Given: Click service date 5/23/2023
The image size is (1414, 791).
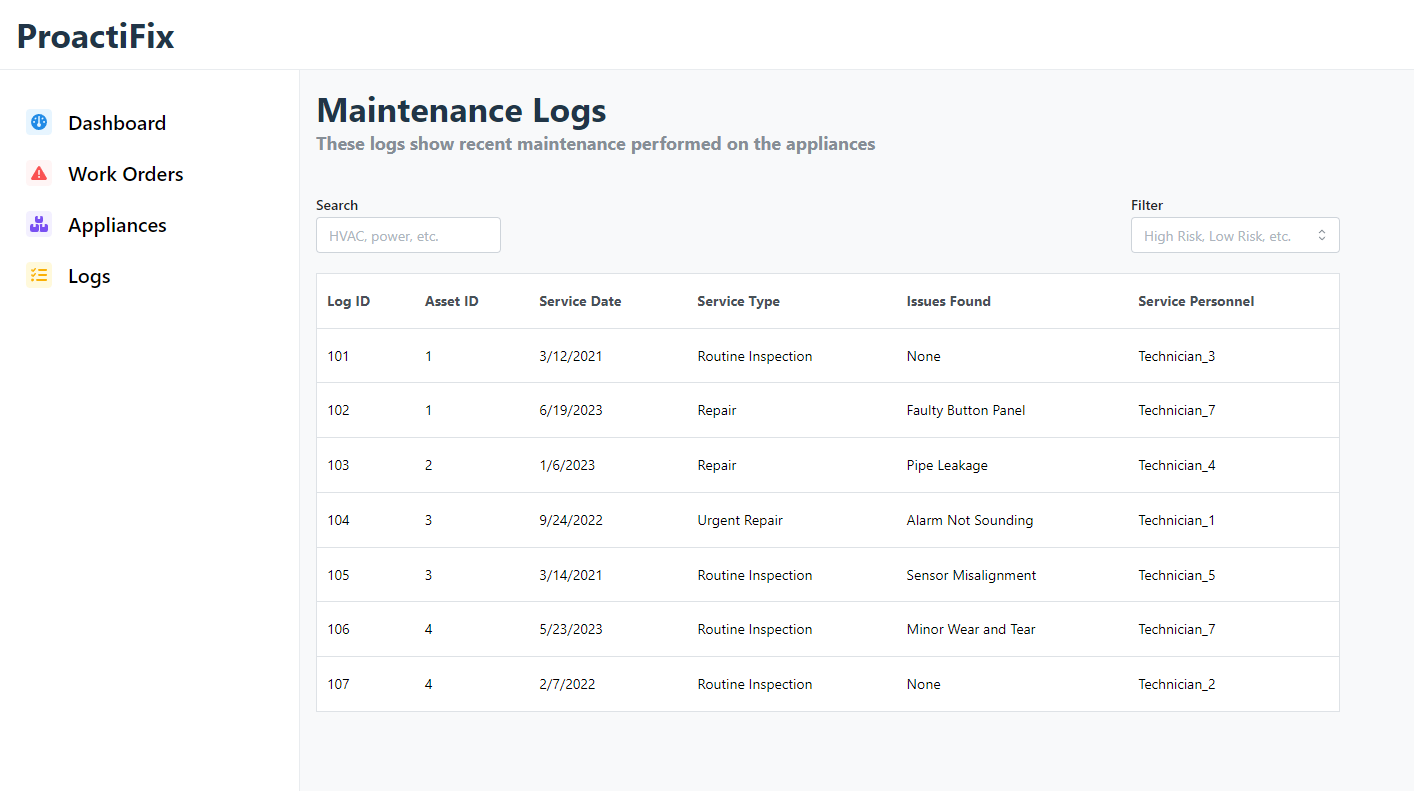Looking at the screenshot, I should click(x=571, y=629).
